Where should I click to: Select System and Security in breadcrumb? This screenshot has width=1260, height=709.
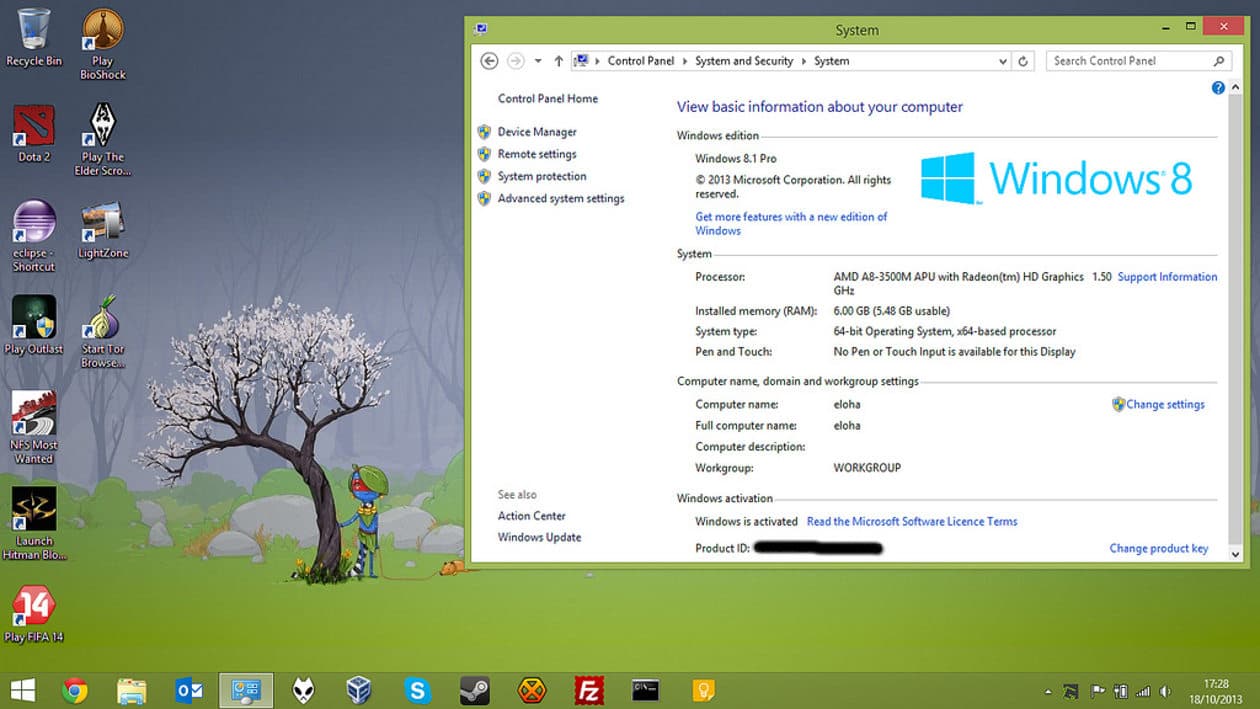743,61
